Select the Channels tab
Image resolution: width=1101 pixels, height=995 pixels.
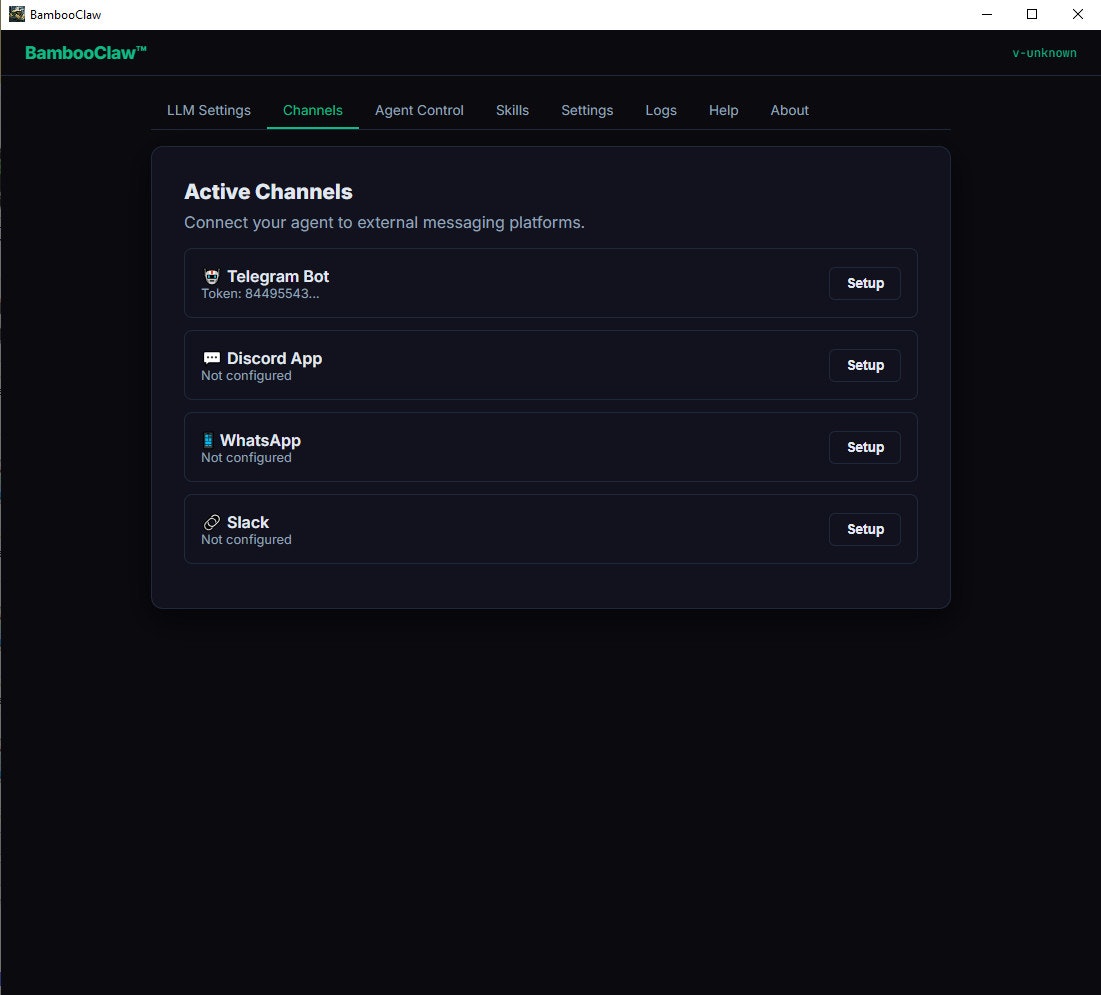pyautogui.click(x=312, y=110)
